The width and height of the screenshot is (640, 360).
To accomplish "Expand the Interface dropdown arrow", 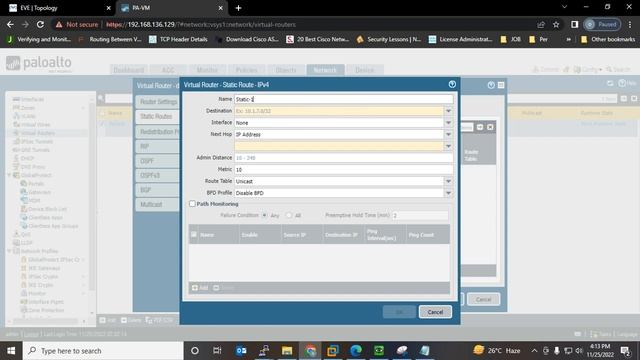I will click(x=448, y=122).
